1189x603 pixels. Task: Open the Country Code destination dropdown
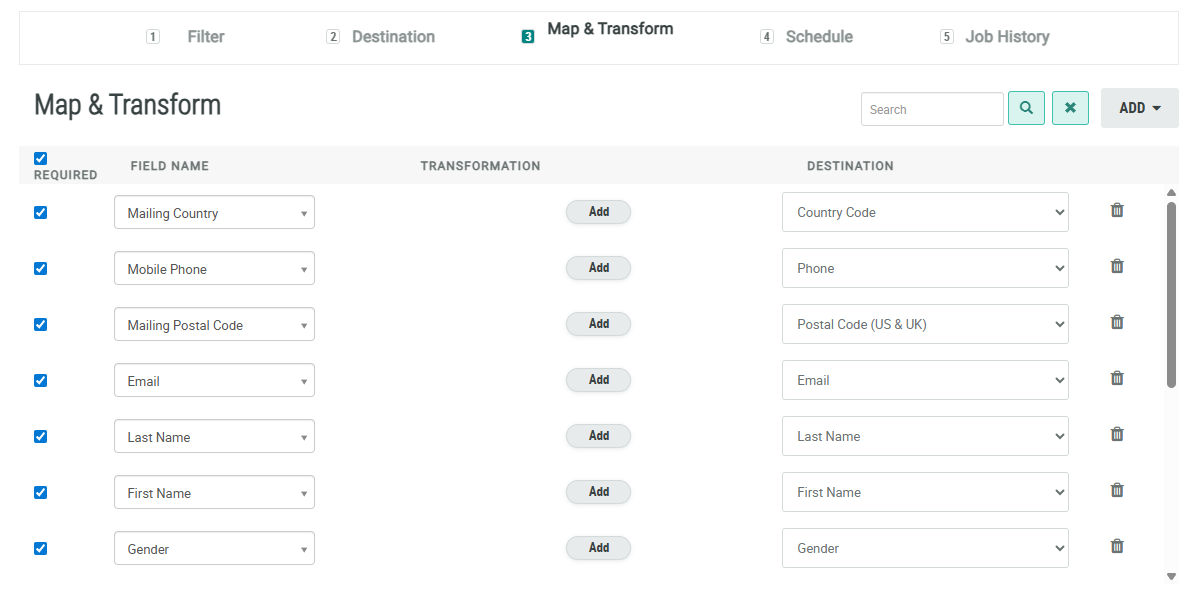point(924,212)
